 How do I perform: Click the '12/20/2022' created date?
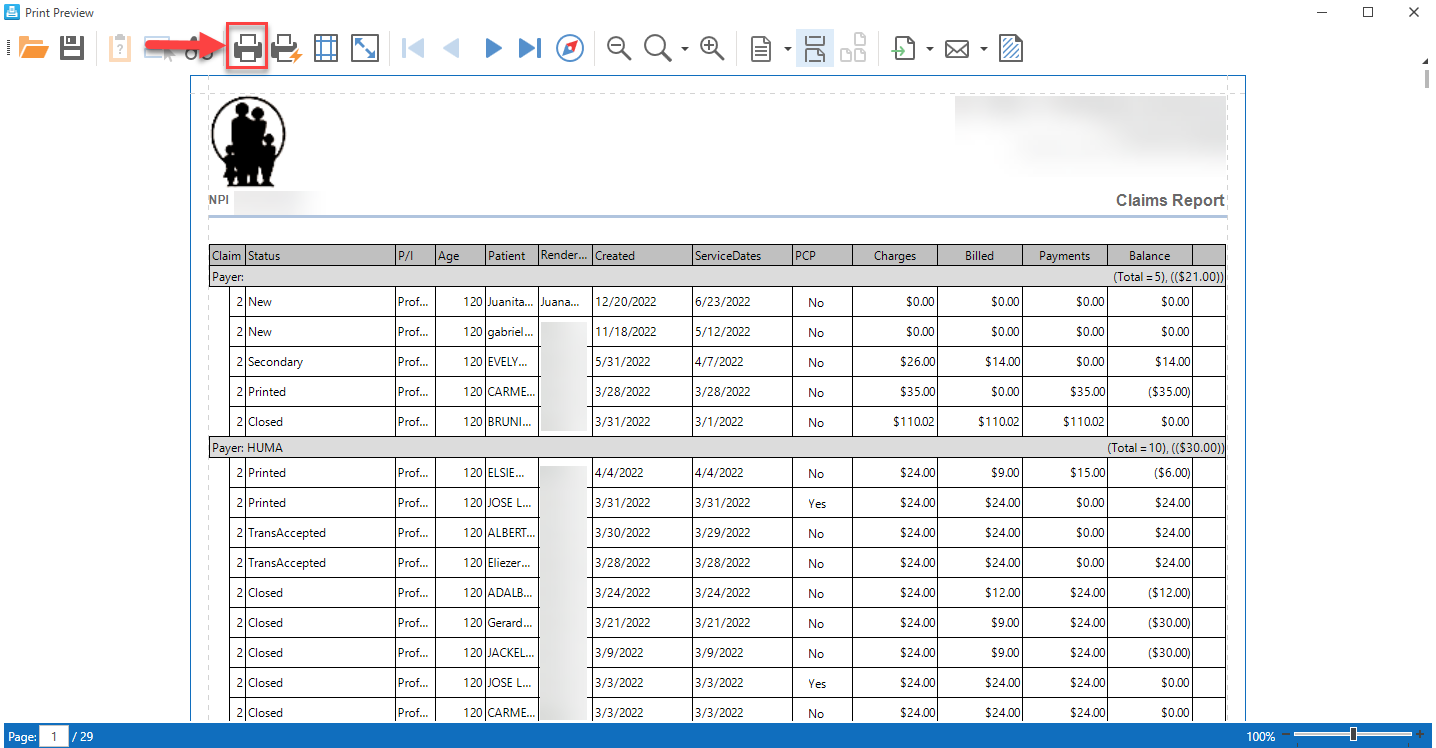pos(642,302)
